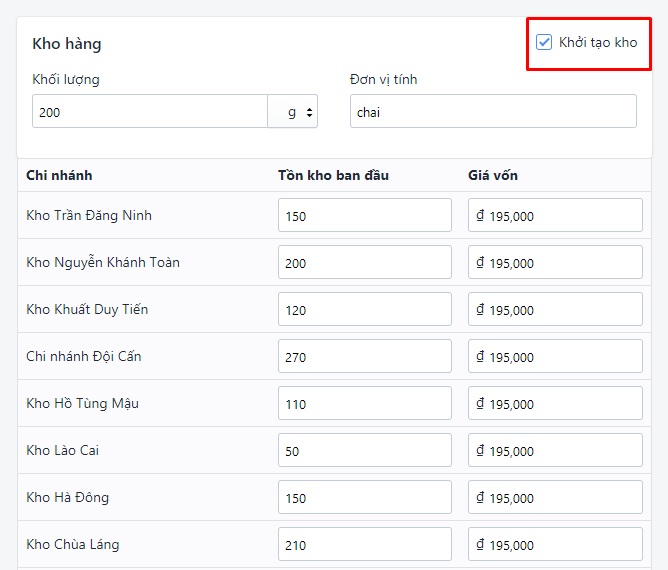
Task: Edit cost price for Chi nhánh Đội Cấn
Action: point(555,356)
